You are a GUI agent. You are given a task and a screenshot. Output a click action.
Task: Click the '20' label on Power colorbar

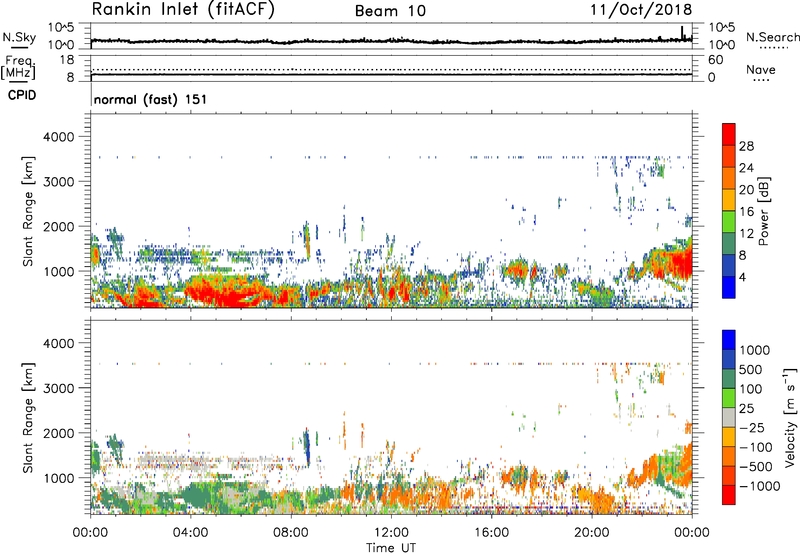[746, 190]
